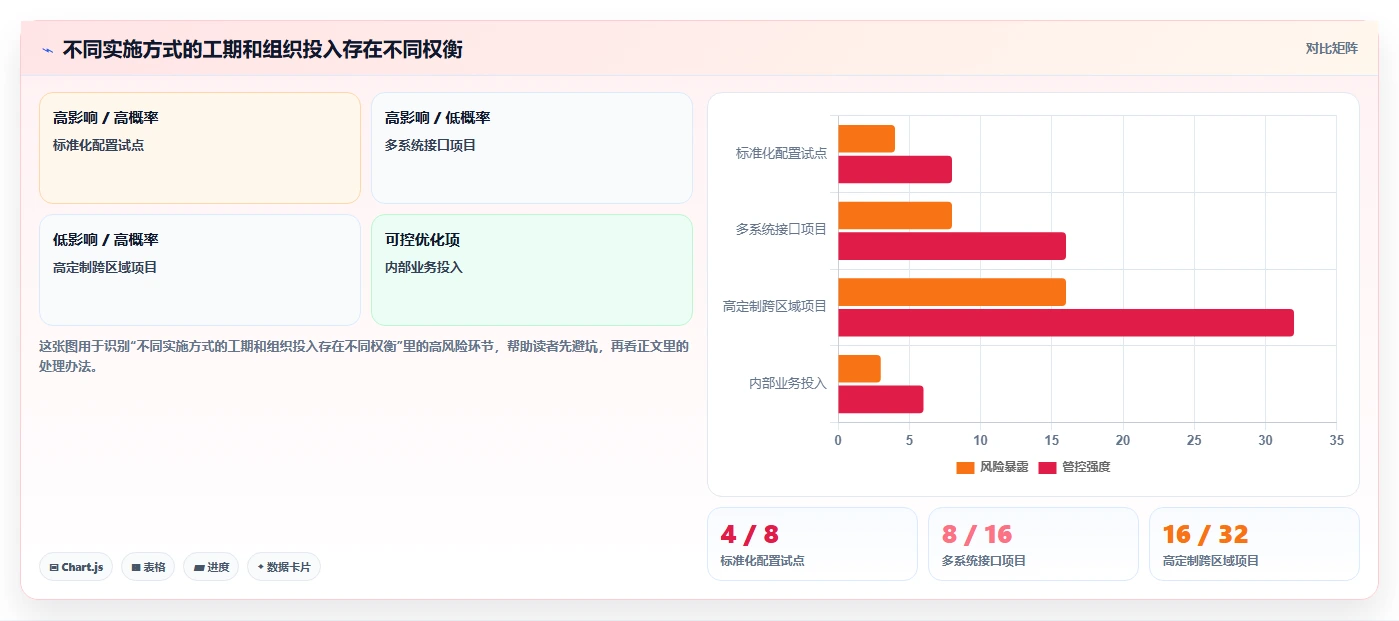Click the 进度 tag chip
The image size is (1399, 621).
pos(211,567)
